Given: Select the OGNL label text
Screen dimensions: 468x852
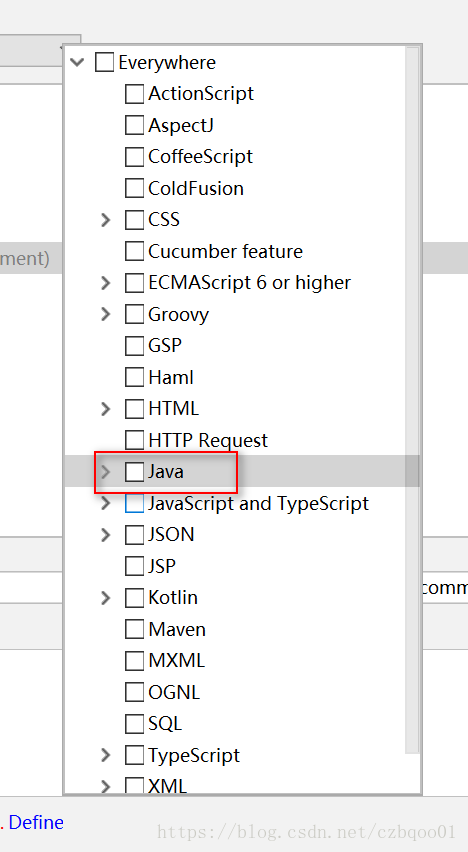Looking at the screenshot, I should click(174, 692).
